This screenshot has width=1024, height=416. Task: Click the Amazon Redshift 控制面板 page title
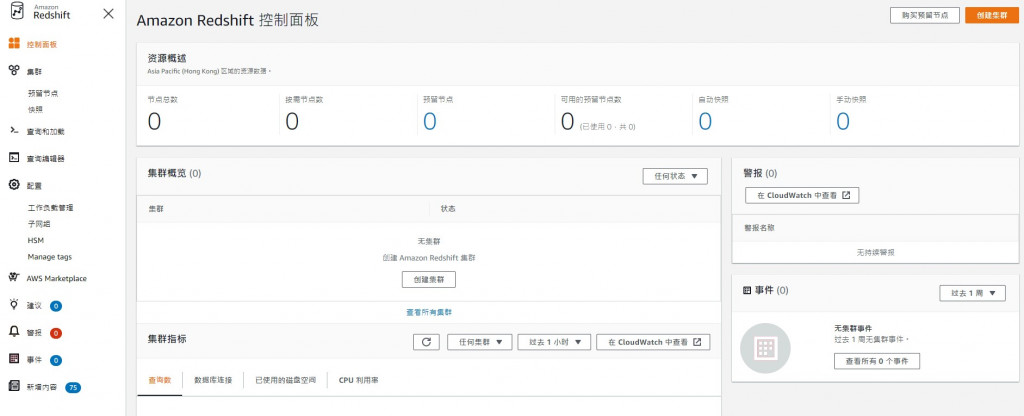point(227,20)
